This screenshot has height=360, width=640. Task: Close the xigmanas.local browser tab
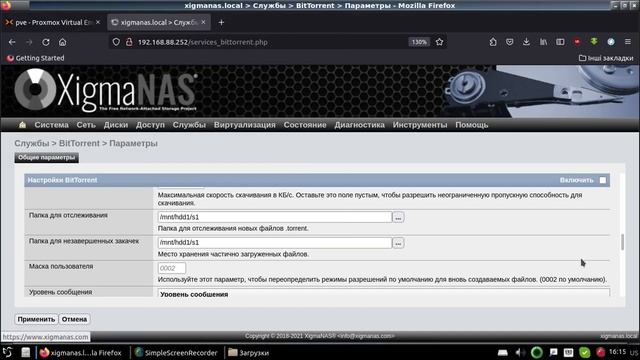pyautogui.click(x=203, y=22)
